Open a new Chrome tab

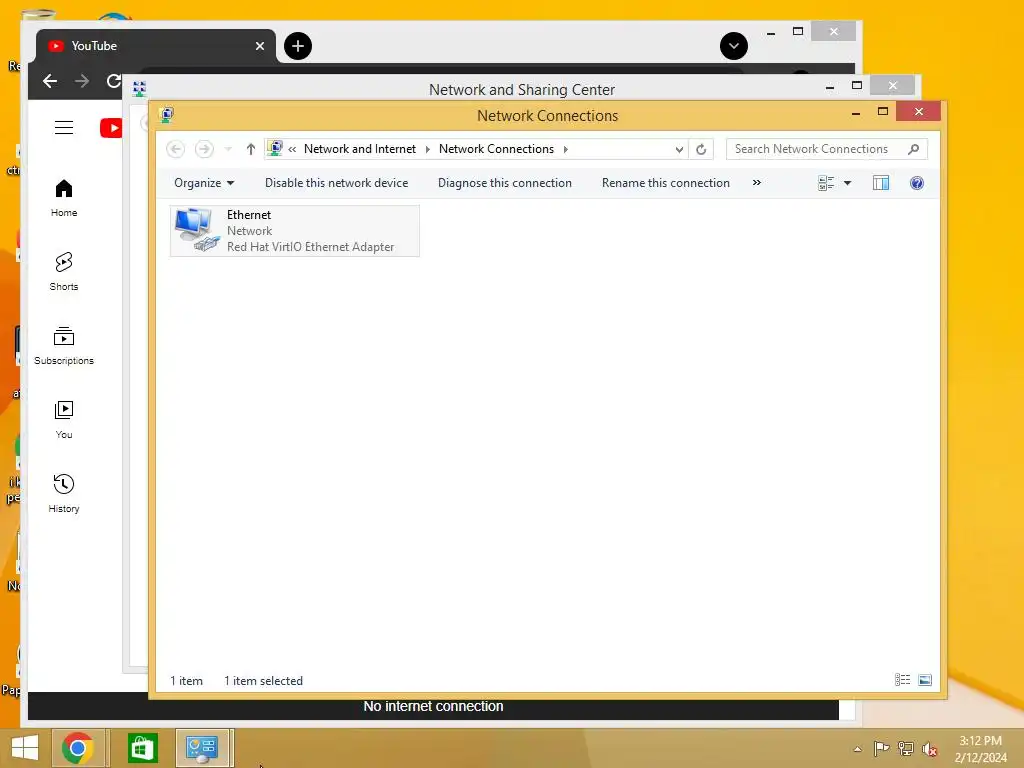coord(298,46)
